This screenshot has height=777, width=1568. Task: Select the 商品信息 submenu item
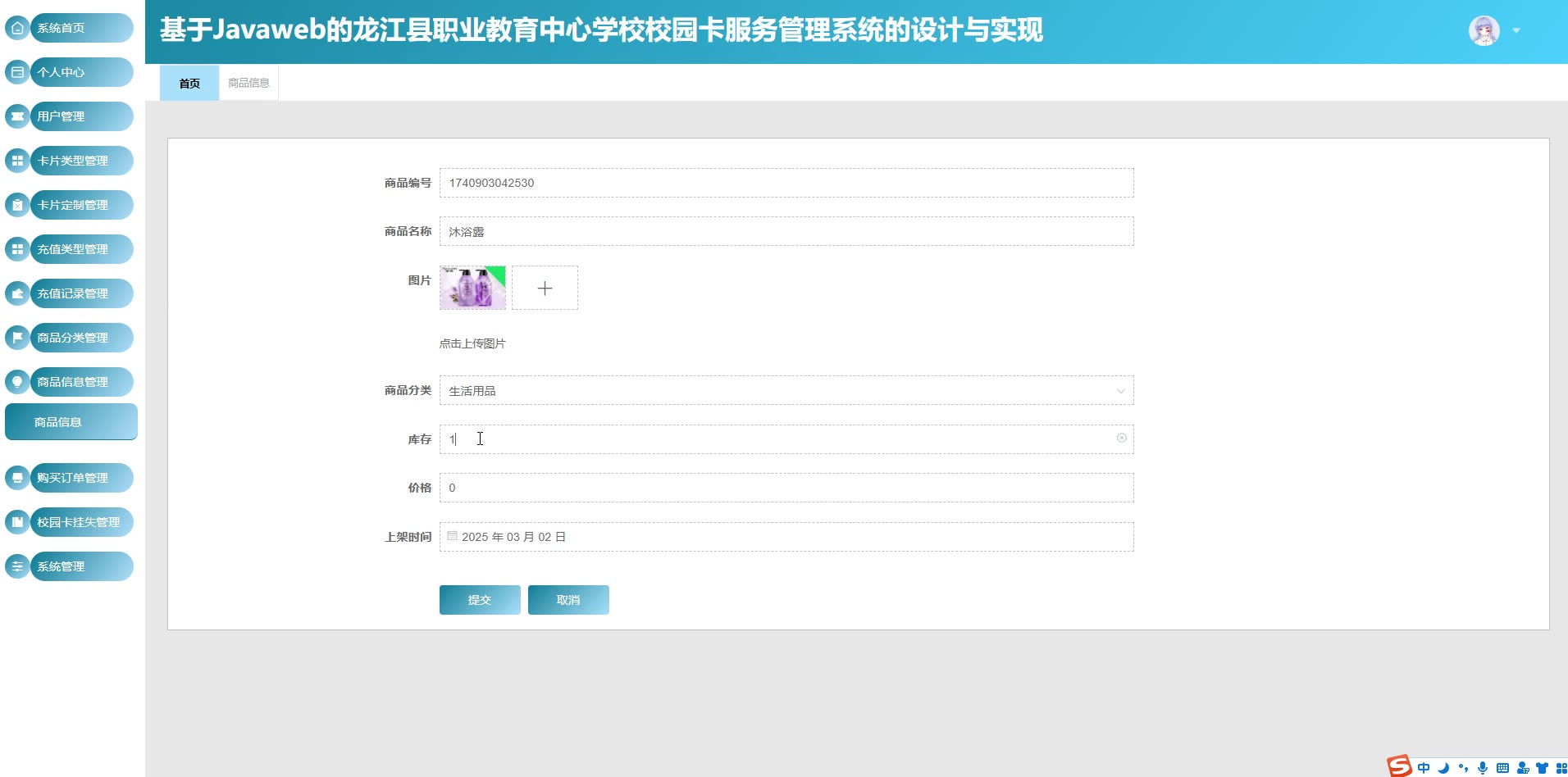point(71,422)
